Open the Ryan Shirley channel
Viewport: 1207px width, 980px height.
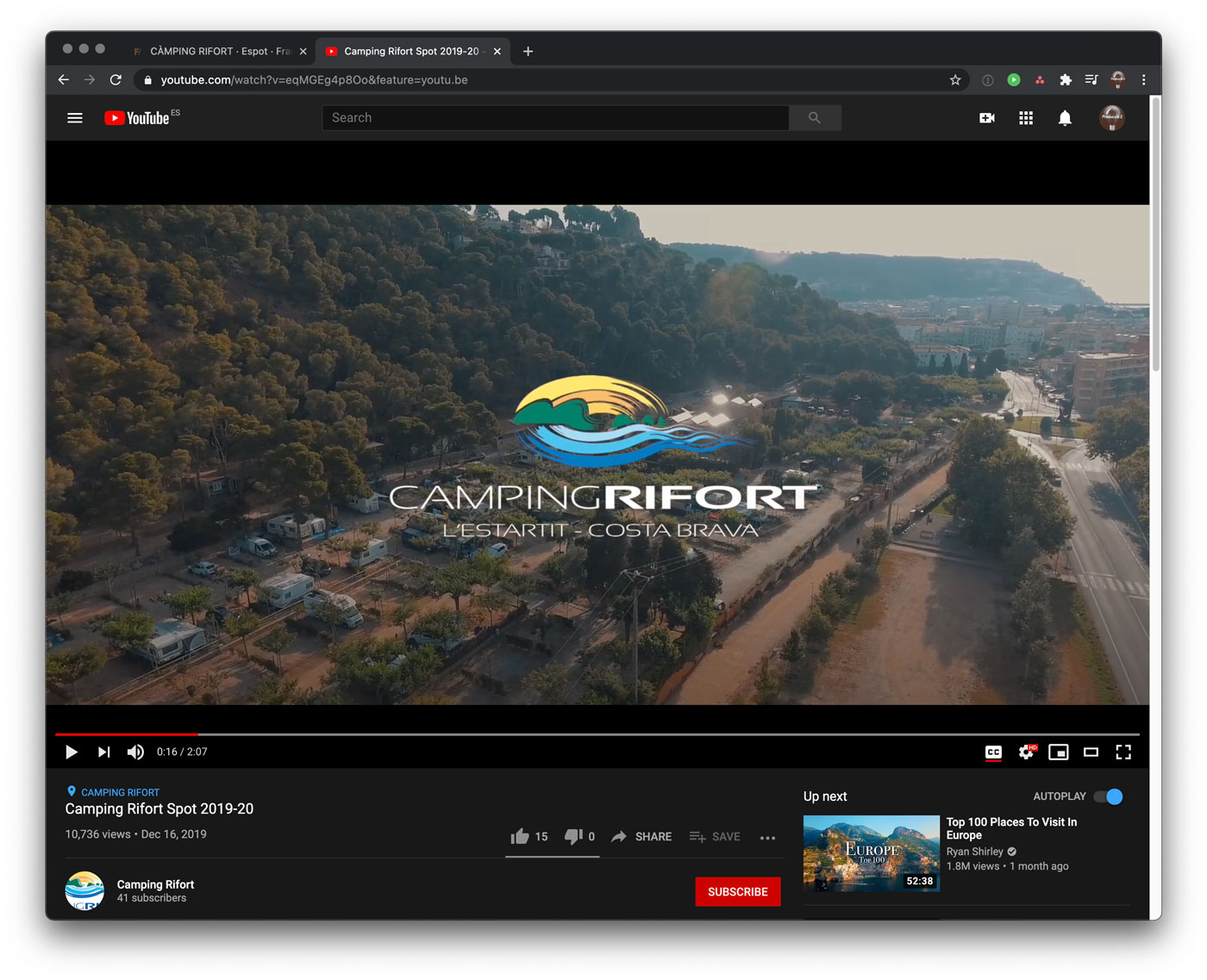(975, 852)
